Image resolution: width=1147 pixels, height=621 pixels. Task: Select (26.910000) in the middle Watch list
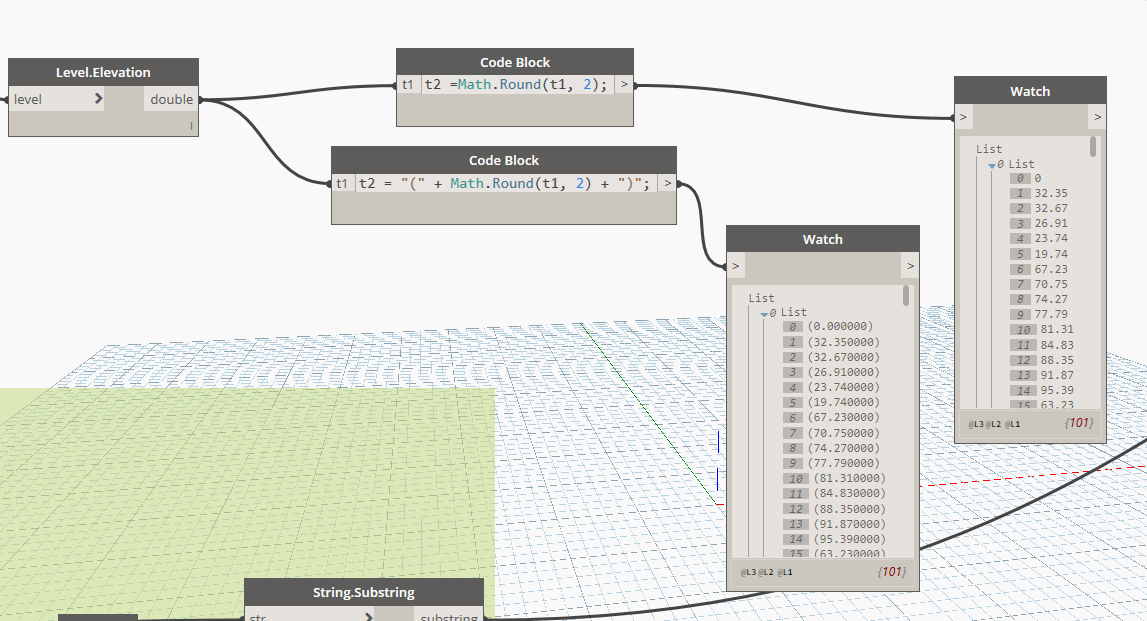pyautogui.click(x=843, y=372)
